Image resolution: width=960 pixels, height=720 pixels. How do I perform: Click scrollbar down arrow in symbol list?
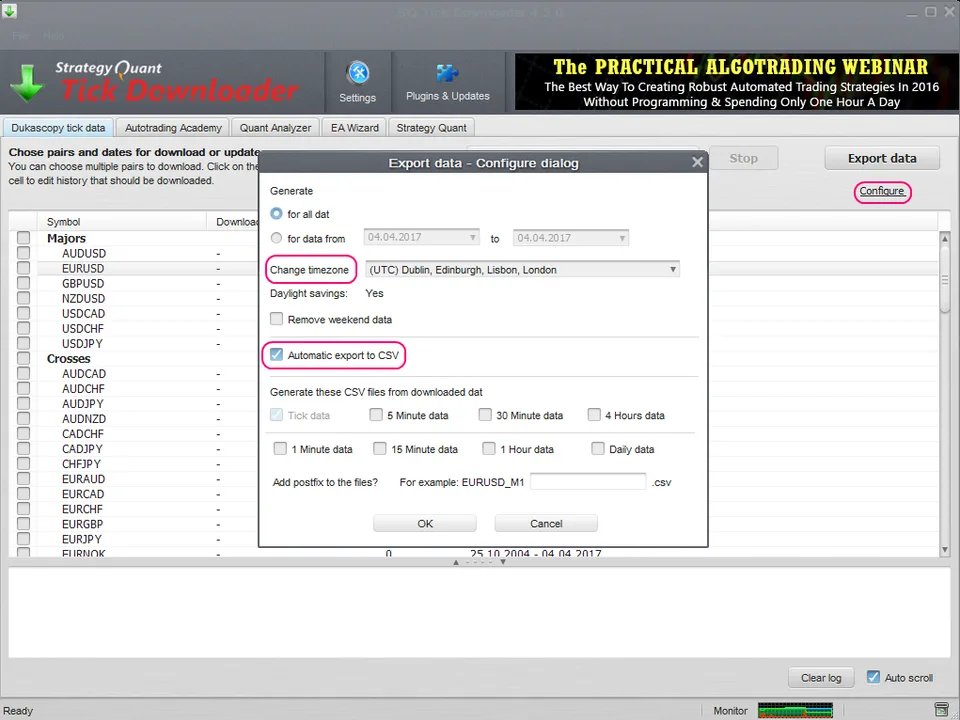[x=945, y=550]
